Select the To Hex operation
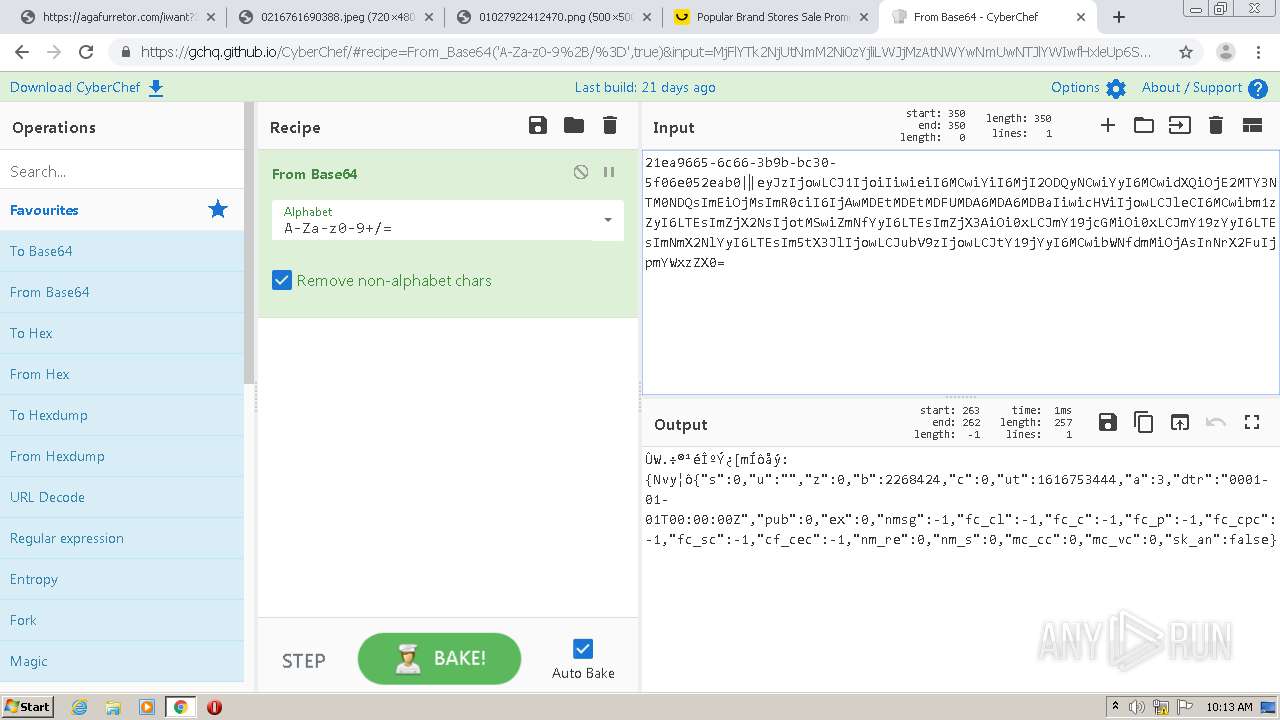The height and width of the screenshot is (720, 1280). tap(122, 333)
